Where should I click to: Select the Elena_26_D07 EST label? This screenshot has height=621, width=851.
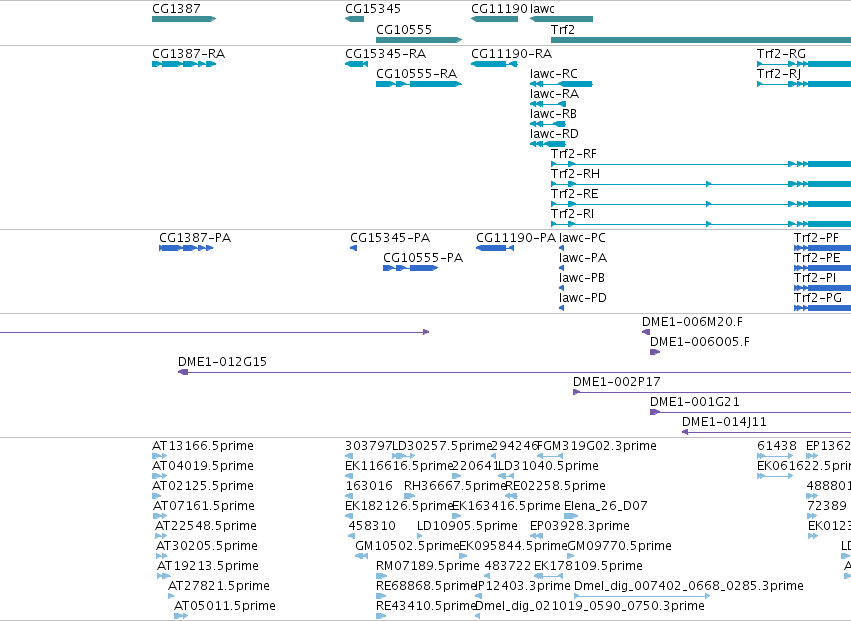(606, 506)
